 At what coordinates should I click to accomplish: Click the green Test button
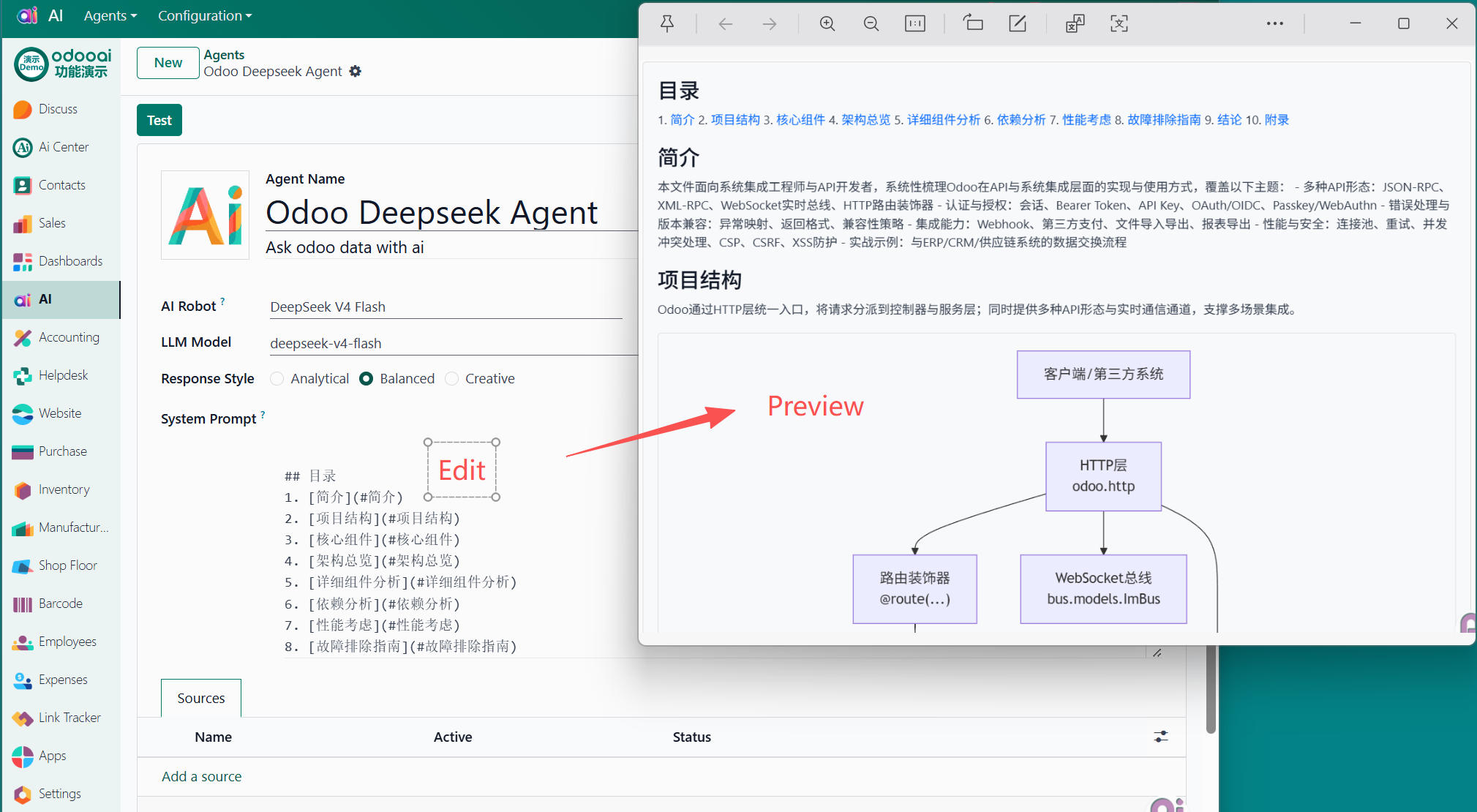(x=159, y=120)
